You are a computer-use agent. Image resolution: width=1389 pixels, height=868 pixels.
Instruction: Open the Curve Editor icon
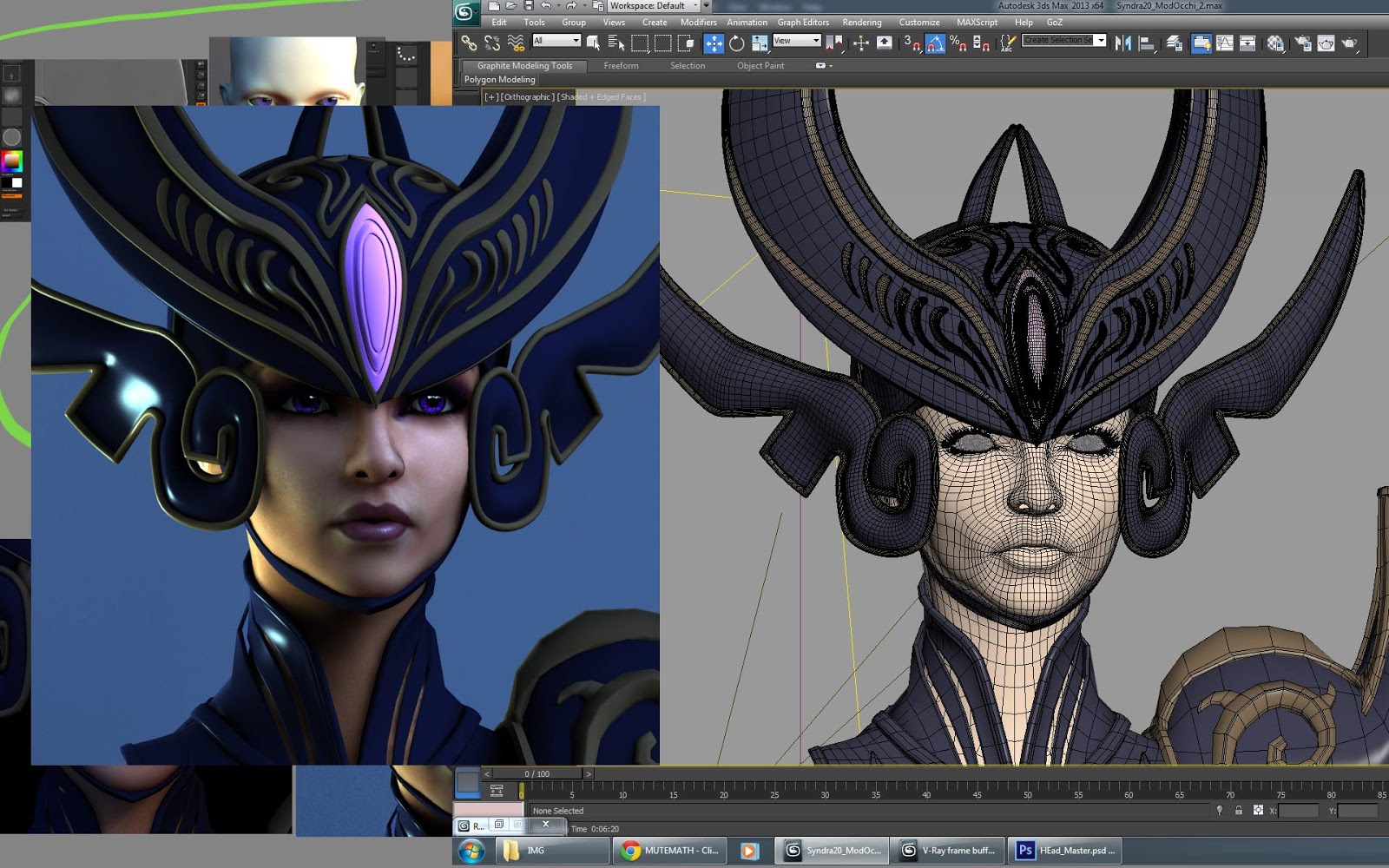[1225, 43]
